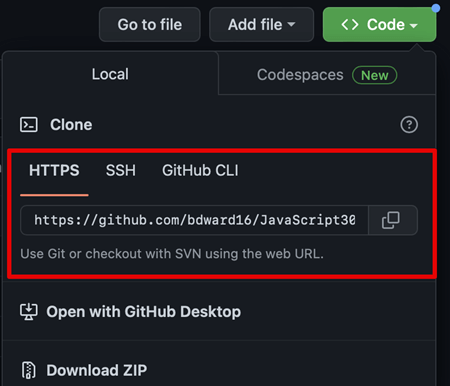Click the Code button caret arrow
This screenshot has height=386, width=450.
click(x=413, y=26)
